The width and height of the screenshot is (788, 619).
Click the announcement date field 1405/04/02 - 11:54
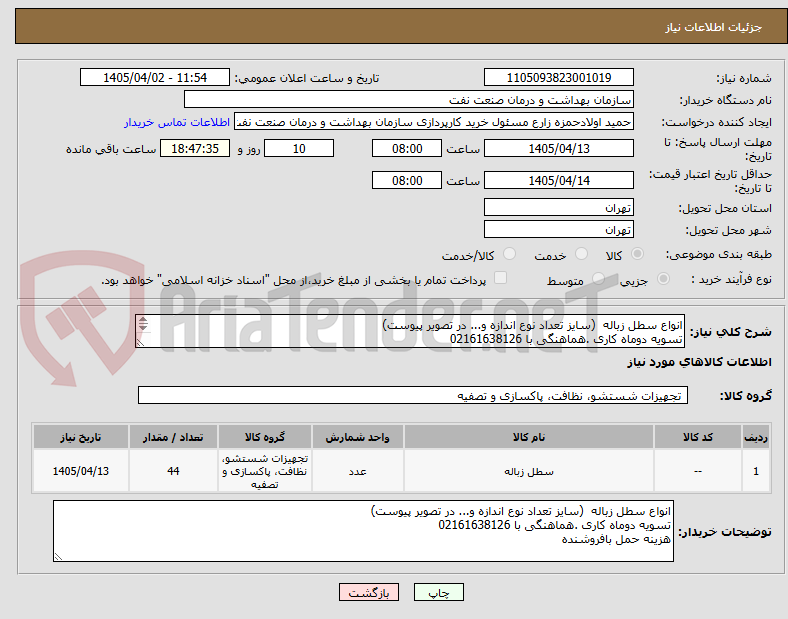click(x=155, y=78)
